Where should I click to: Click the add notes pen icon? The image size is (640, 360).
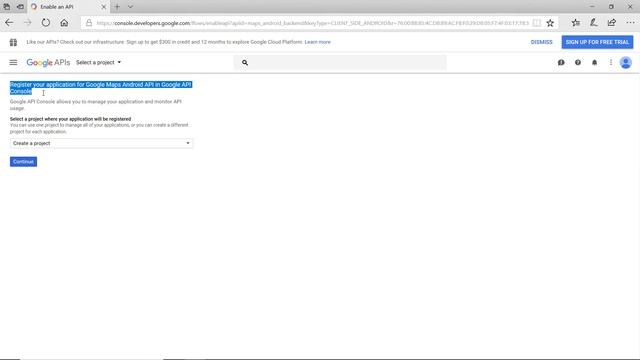(x=593, y=23)
